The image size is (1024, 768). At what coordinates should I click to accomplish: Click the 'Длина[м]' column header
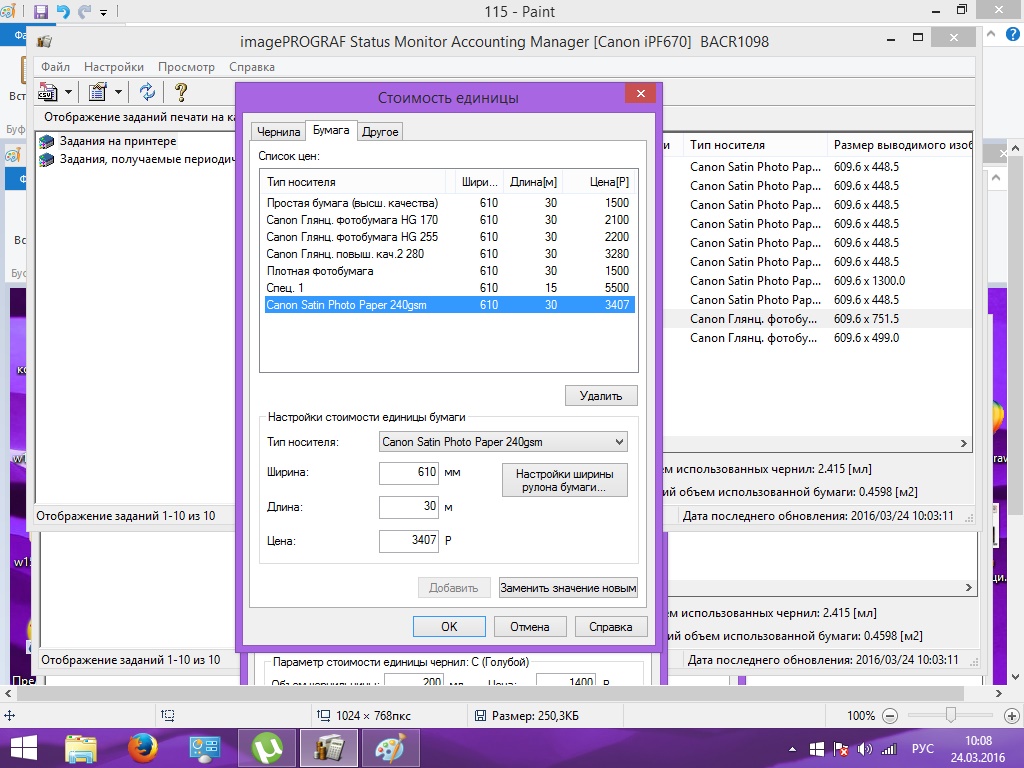533,182
